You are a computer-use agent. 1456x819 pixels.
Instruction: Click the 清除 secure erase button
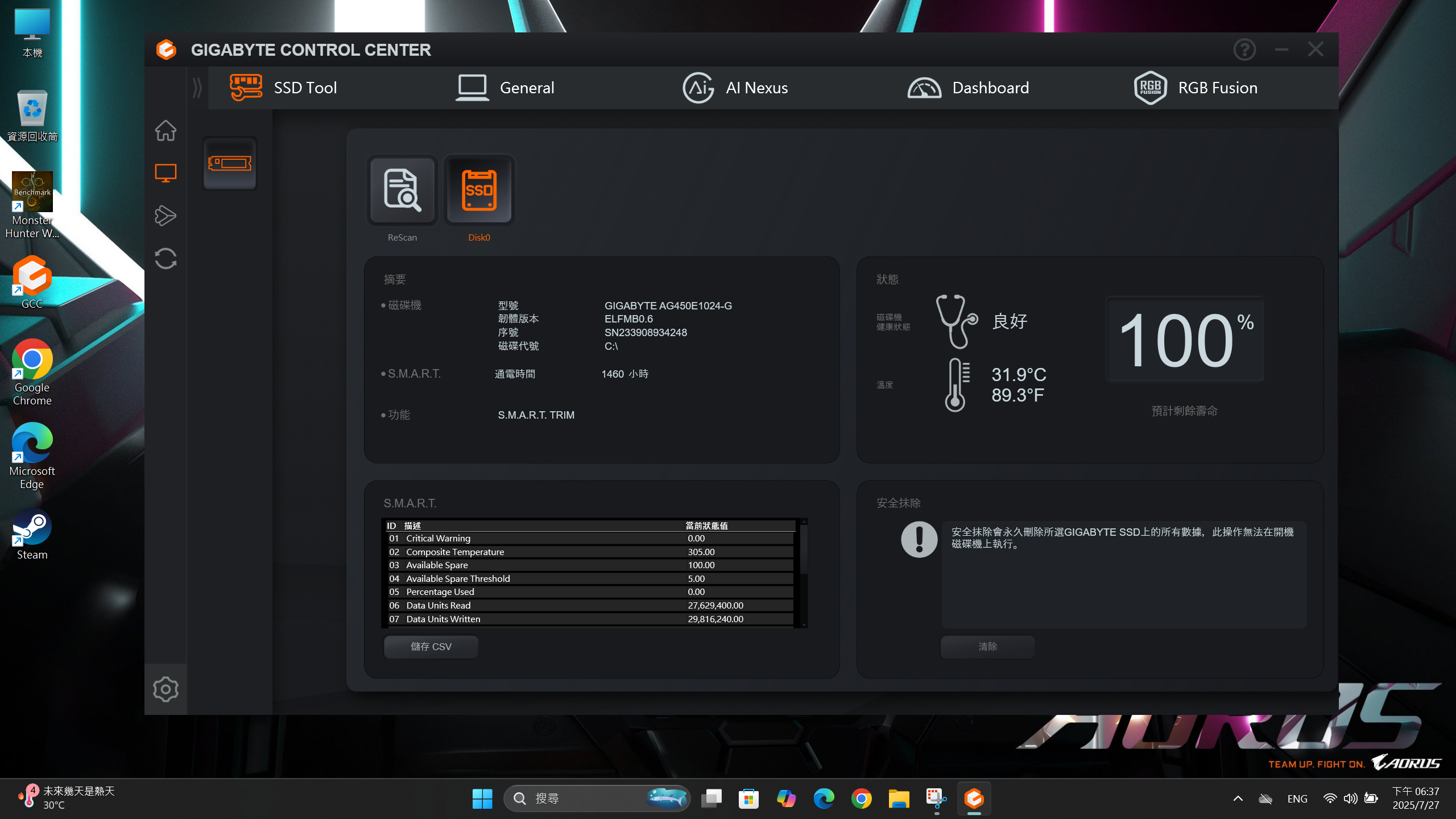tap(987, 647)
